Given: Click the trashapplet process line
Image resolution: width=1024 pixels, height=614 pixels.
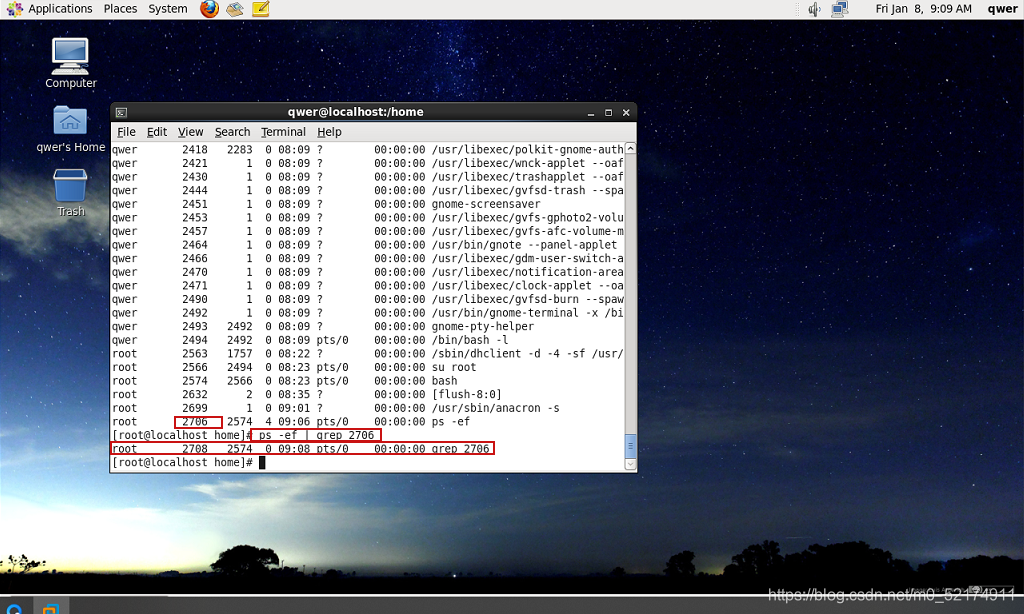Looking at the screenshot, I should 368,177.
